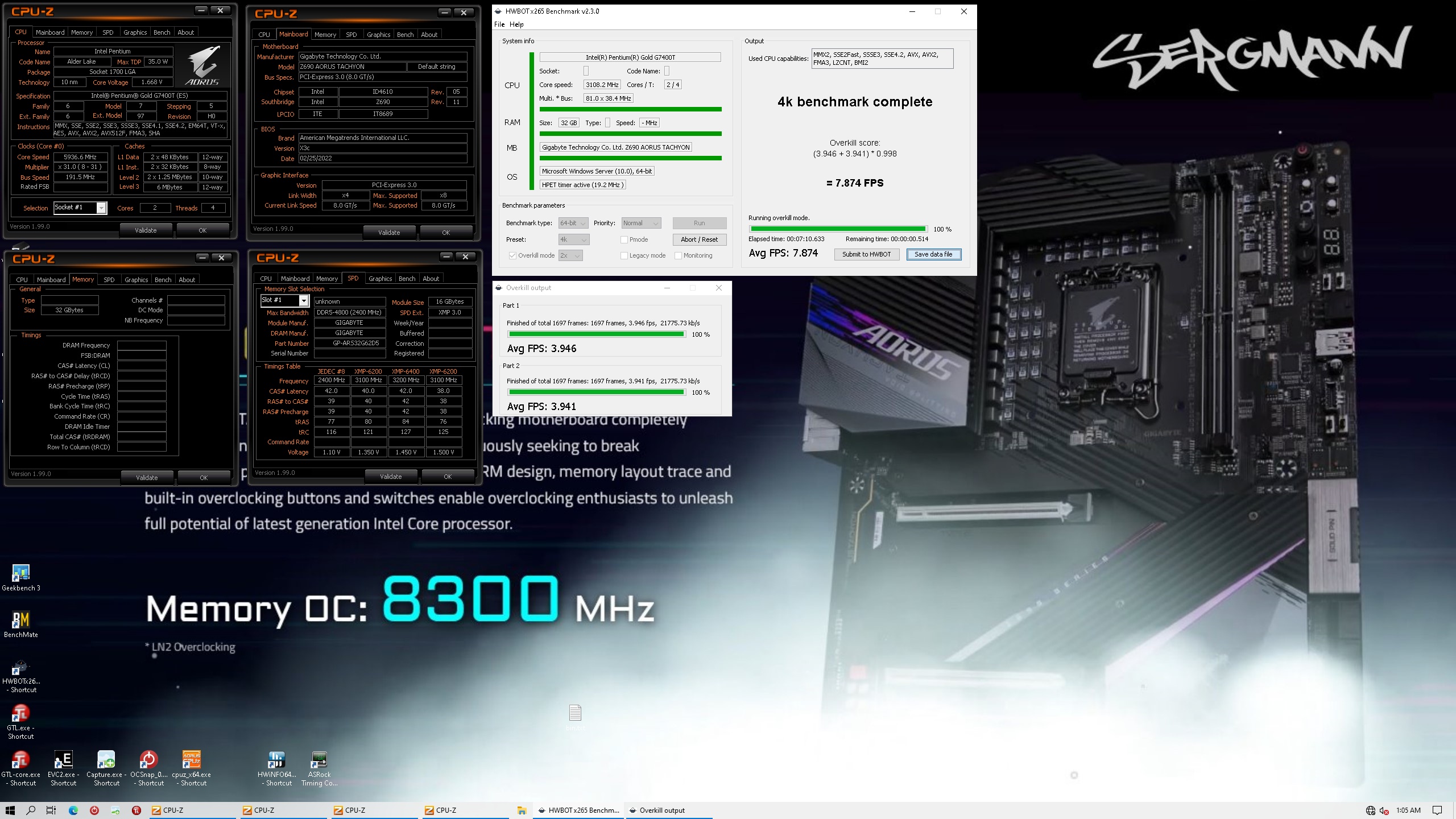Open the red GTL icon in the taskbar
Screen dimensions: 1456x819
136,810
